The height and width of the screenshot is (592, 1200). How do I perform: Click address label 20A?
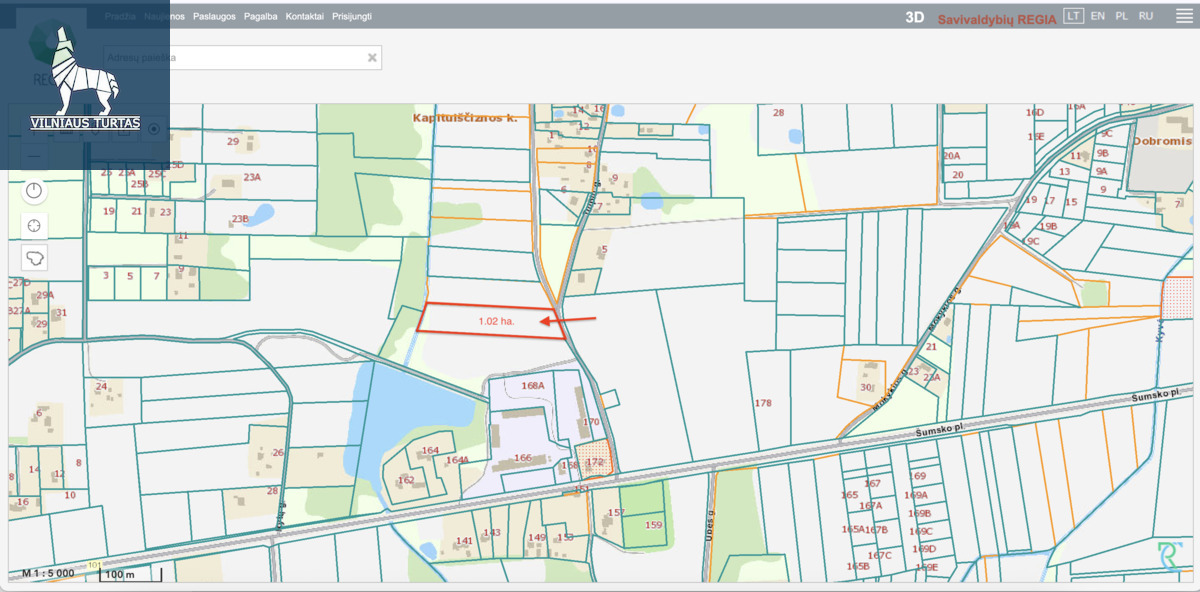coord(951,155)
